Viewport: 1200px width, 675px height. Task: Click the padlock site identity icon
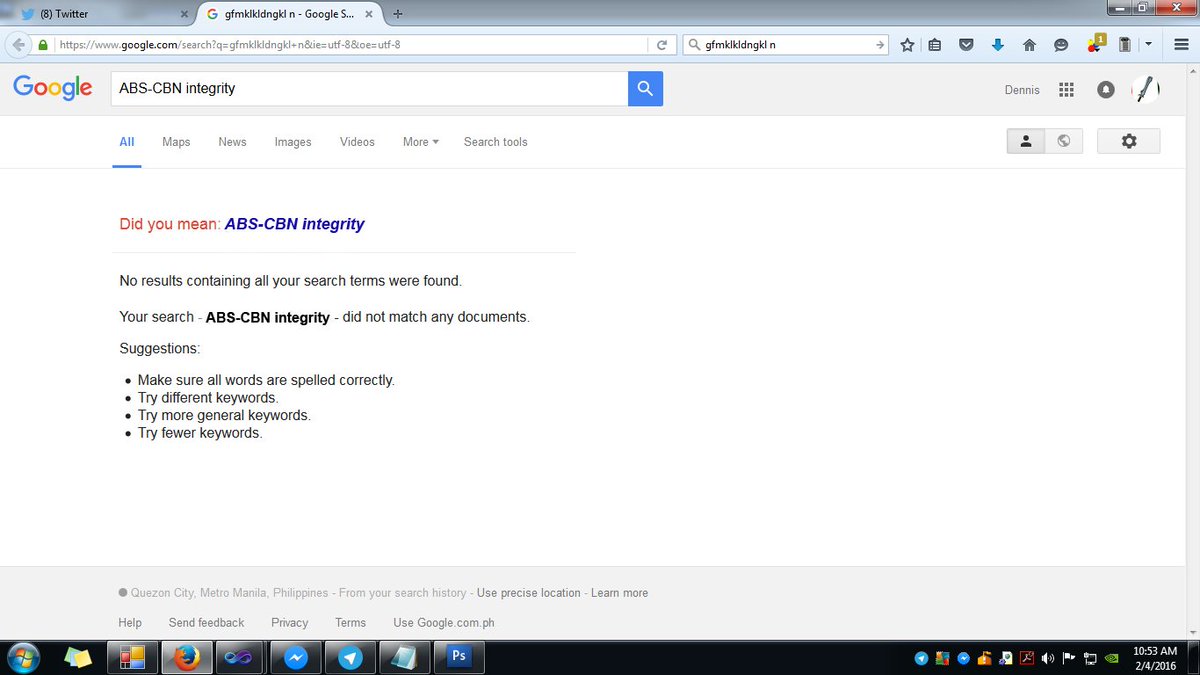click(43, 45)
